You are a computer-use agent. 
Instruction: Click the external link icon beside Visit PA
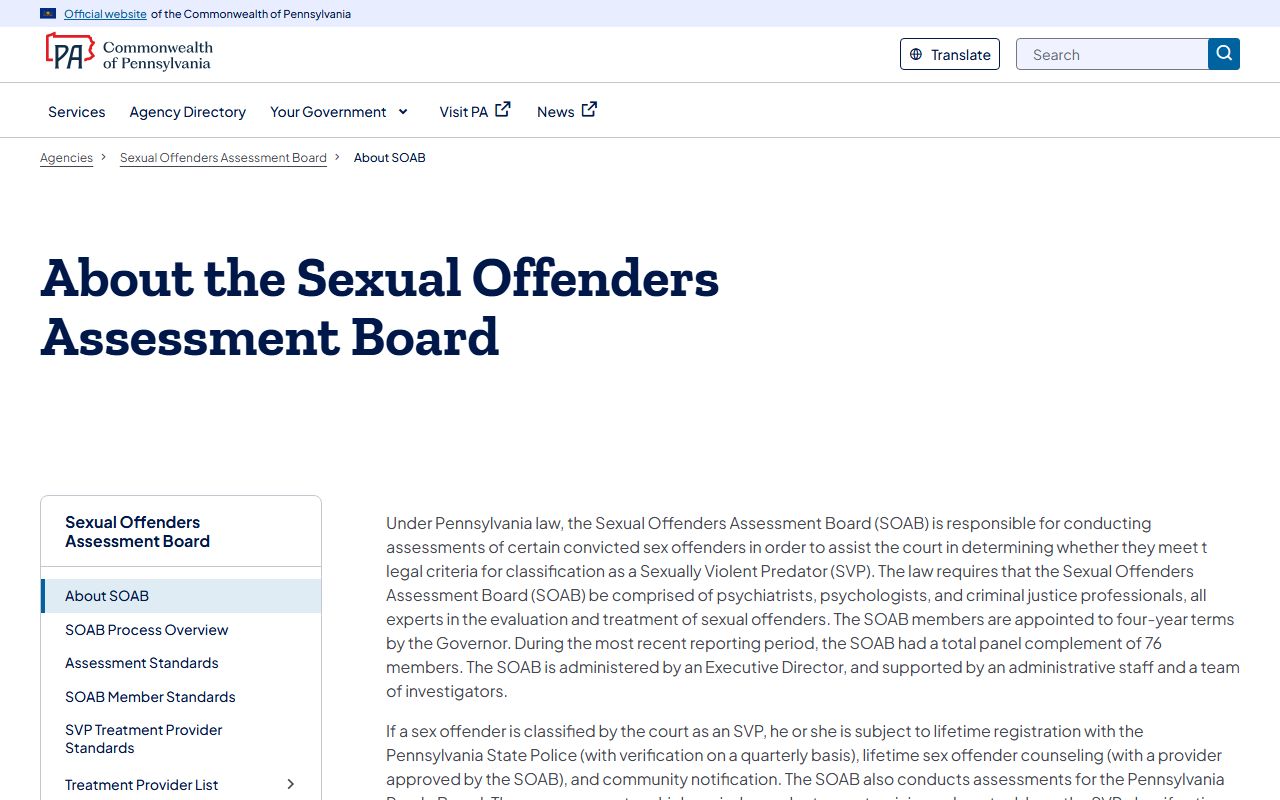click(x=503, y=110)
